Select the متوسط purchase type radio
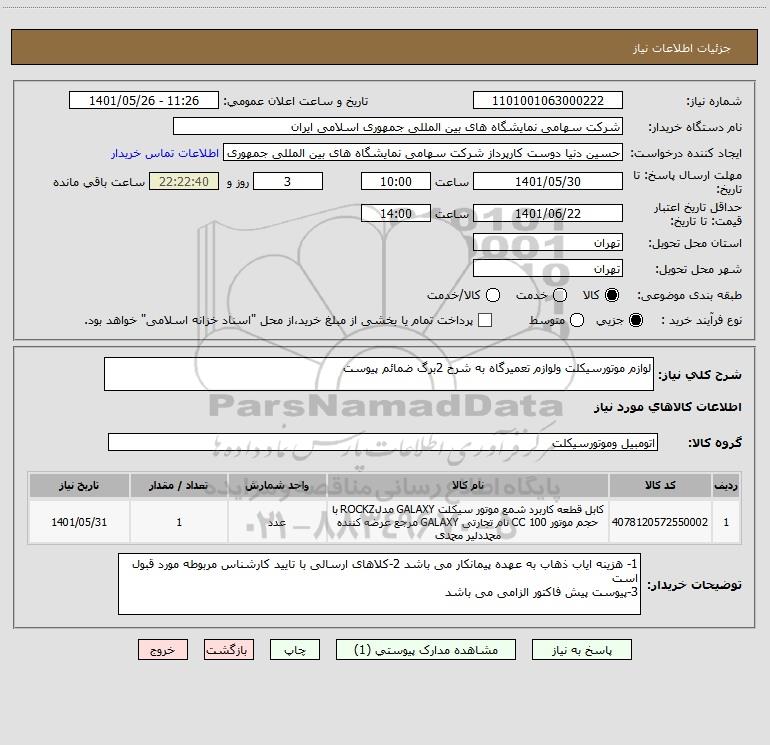This screenshot has height=745, width=770. [577, 320]
